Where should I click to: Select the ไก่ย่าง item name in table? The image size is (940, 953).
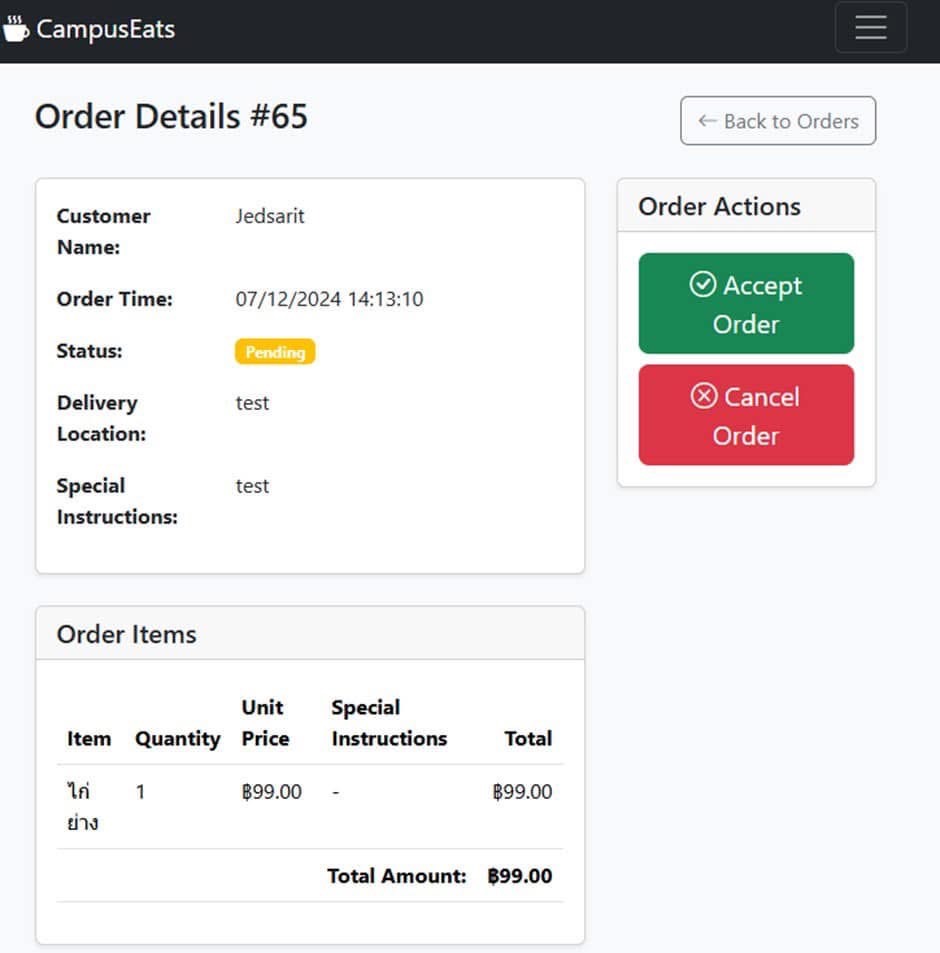coord(81,807)
